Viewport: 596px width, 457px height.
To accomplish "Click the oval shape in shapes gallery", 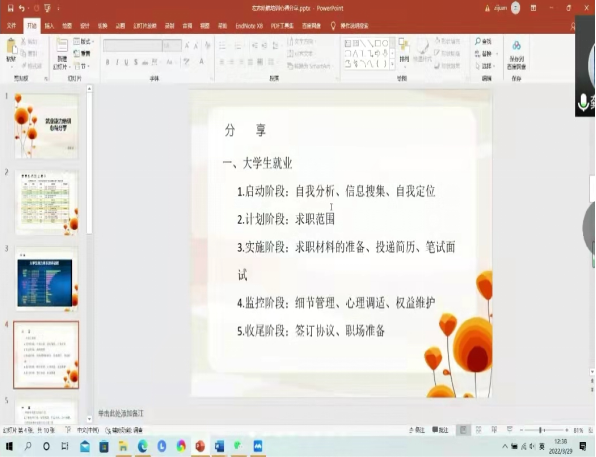I will point(385,43).
